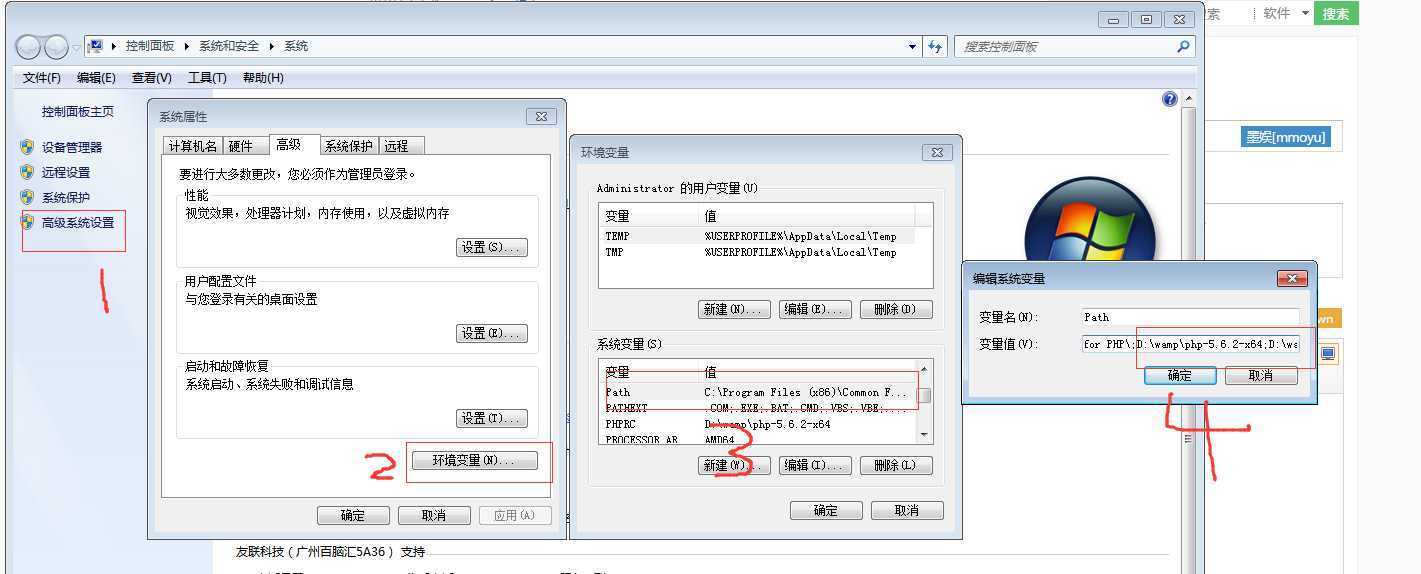
Task: Open the address bar history dropdown arrow
Action: (912, 46)
